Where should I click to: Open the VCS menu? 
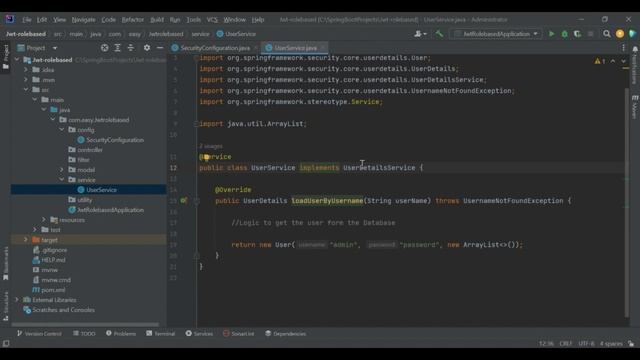(212, 20)
